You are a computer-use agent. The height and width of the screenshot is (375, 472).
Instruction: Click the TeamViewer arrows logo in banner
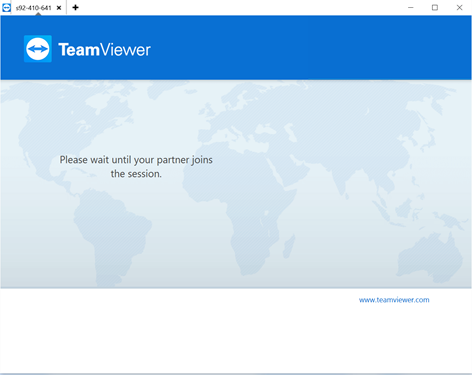38,49
